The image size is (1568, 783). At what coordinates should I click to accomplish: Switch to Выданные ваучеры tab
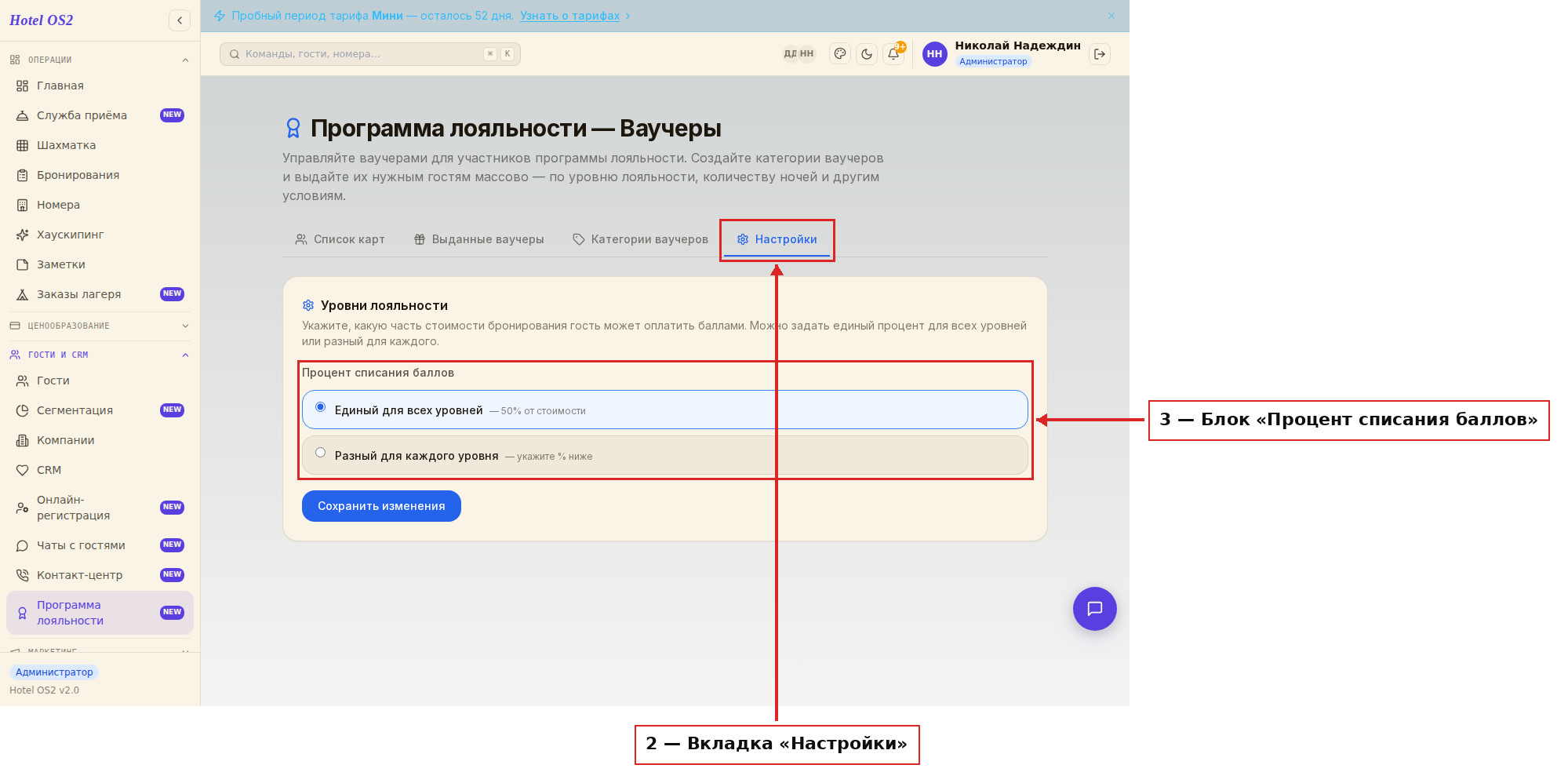click(478, 239)
